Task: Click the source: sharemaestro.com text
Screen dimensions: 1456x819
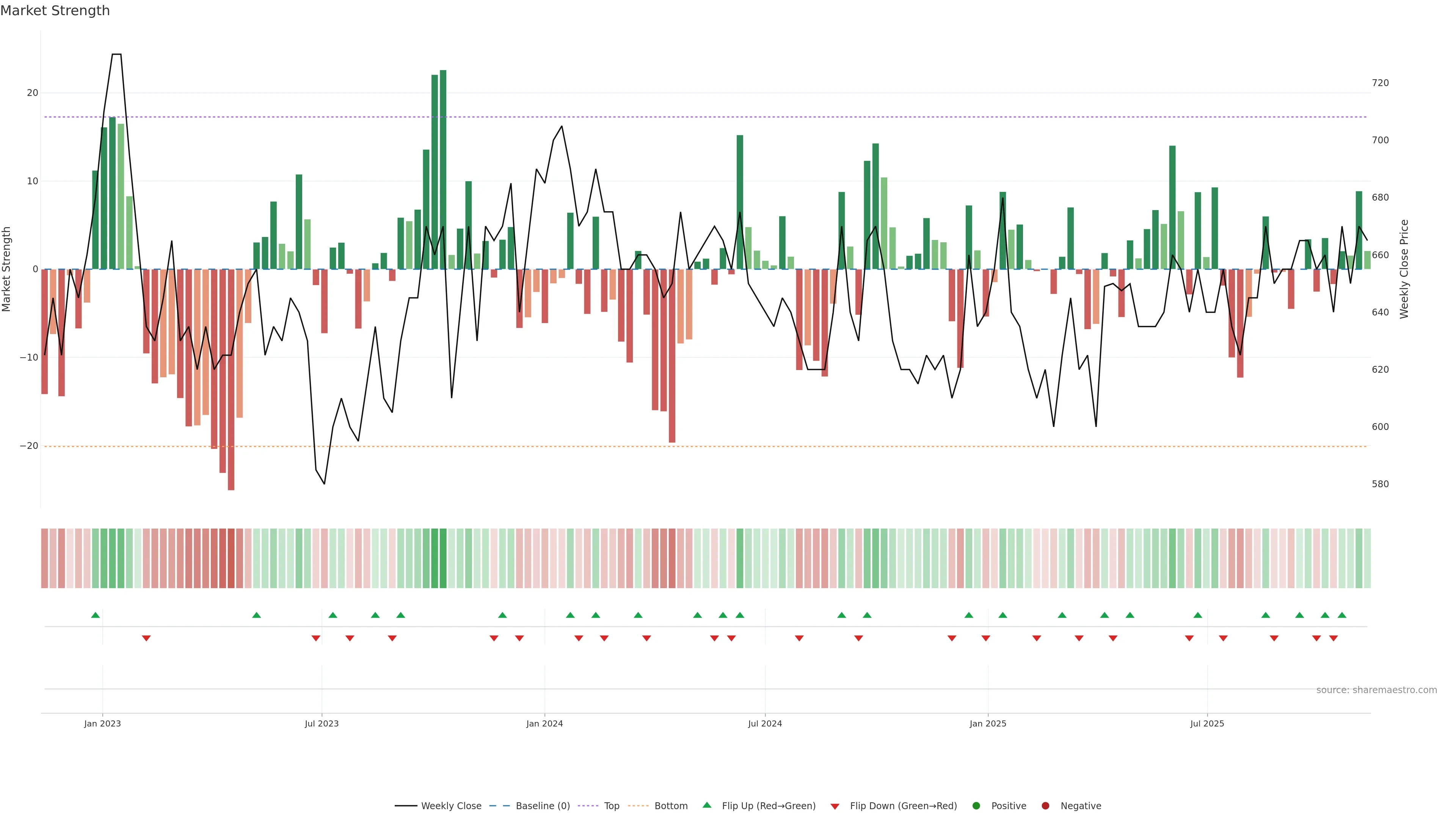Action: [1376, 690]
